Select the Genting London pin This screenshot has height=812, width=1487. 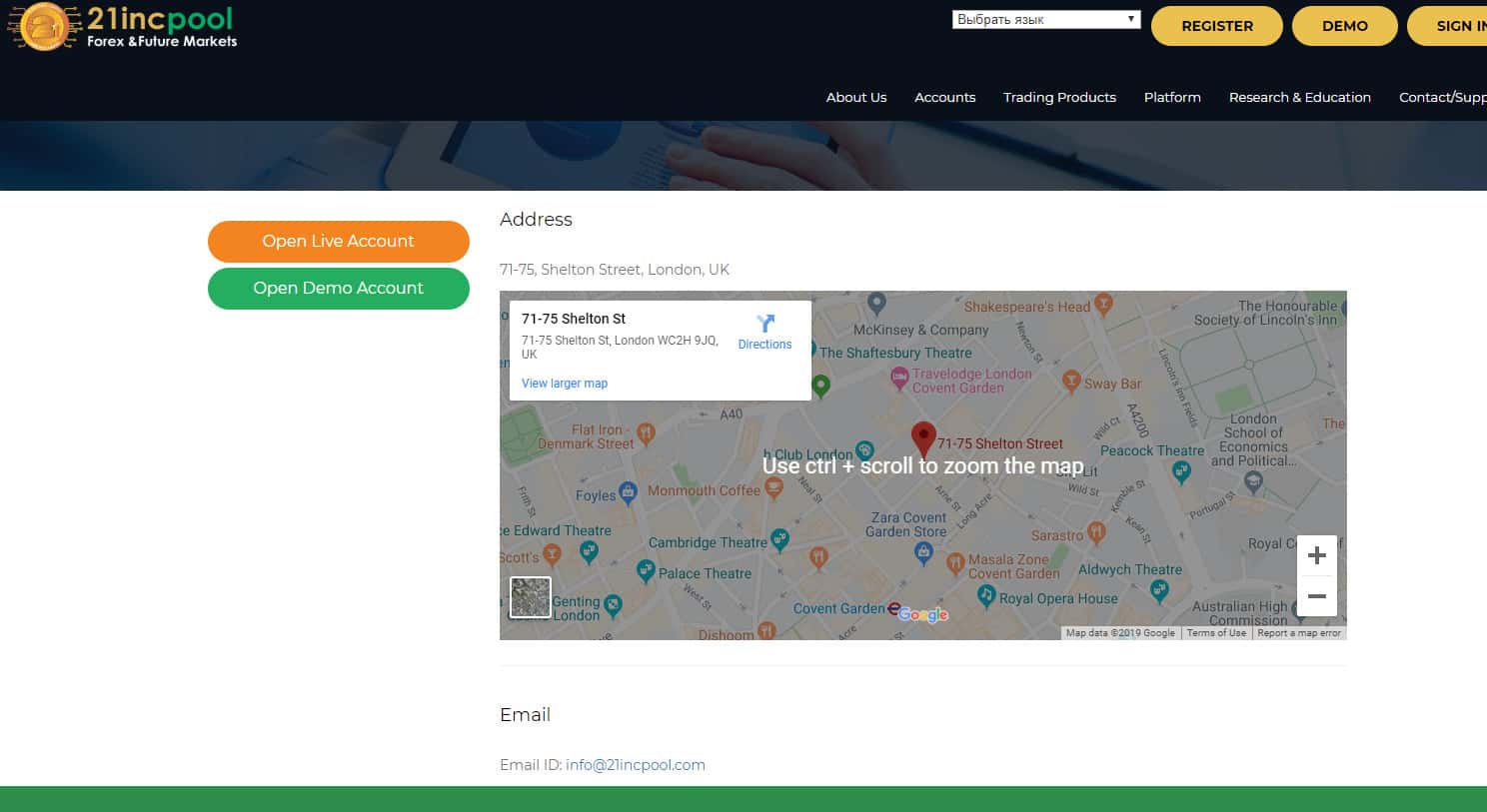pos(613,604)
